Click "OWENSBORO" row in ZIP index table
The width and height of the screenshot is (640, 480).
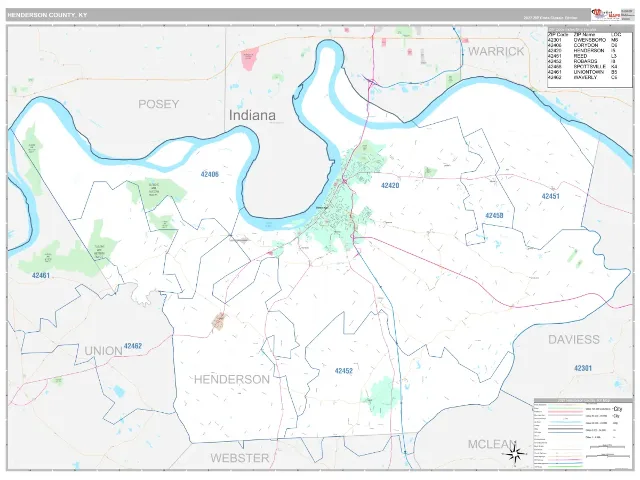tap(583, 40)
